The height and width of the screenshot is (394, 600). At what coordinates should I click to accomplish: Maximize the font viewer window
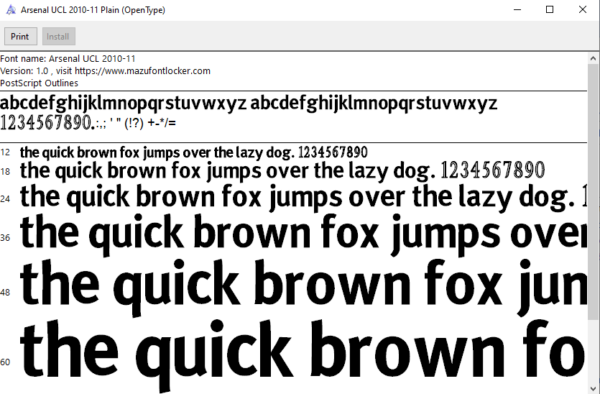[x=549, y=10]
